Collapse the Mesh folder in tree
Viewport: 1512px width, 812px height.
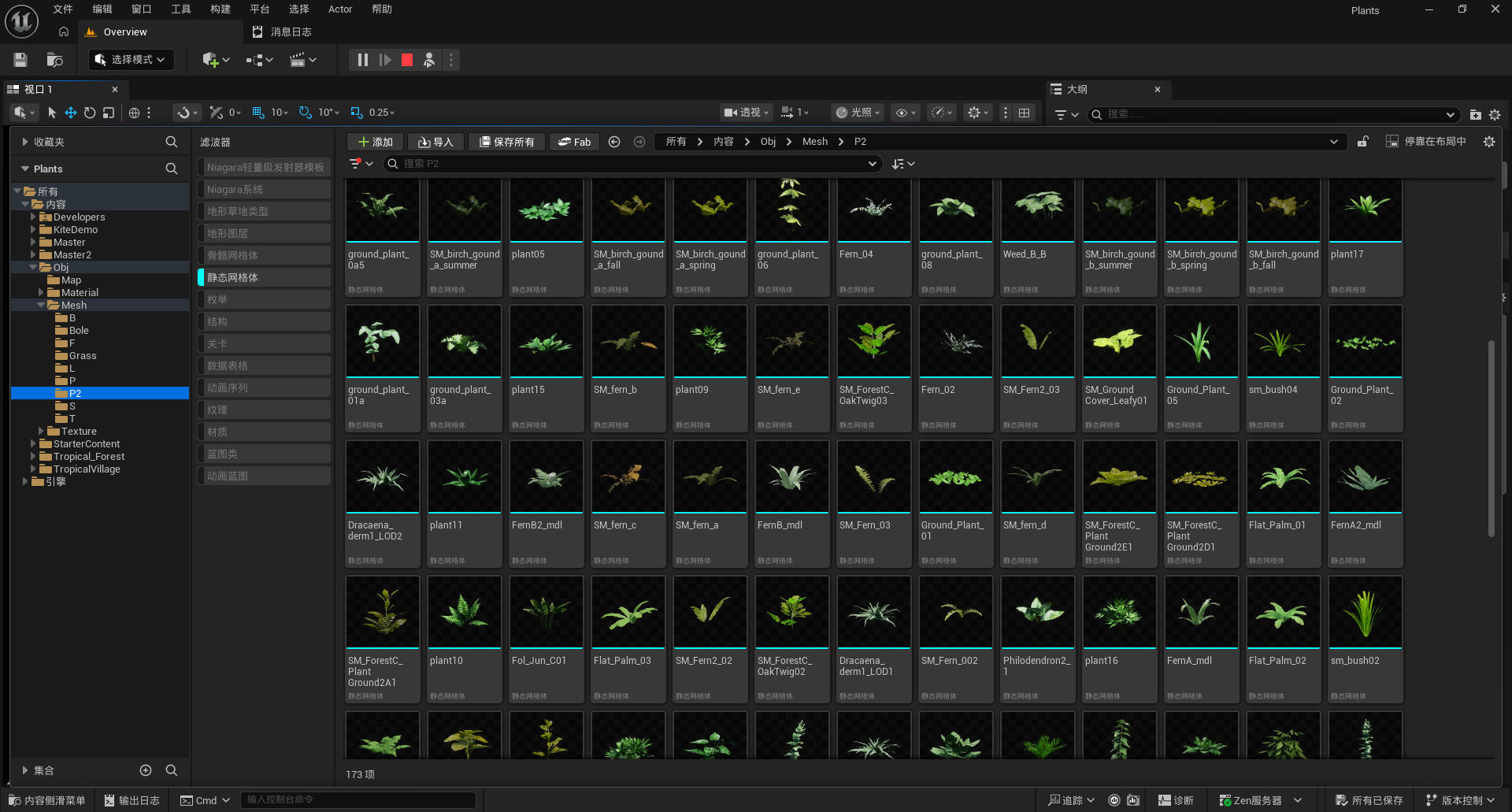tap(41, 305)
